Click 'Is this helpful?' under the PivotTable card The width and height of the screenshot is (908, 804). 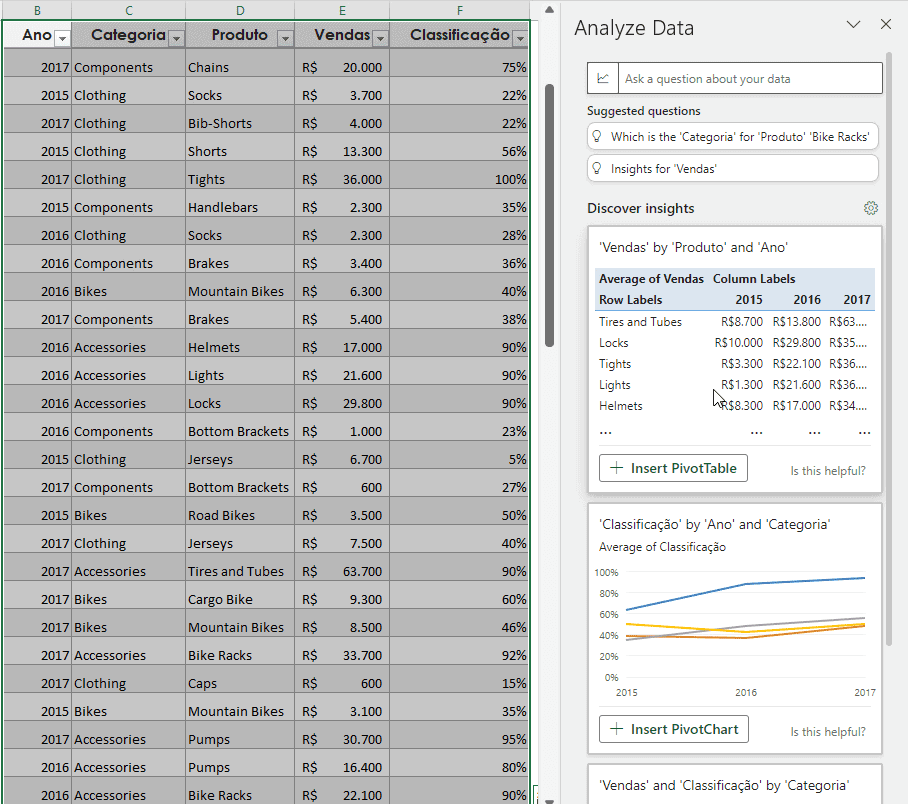(x=828, y=470)
